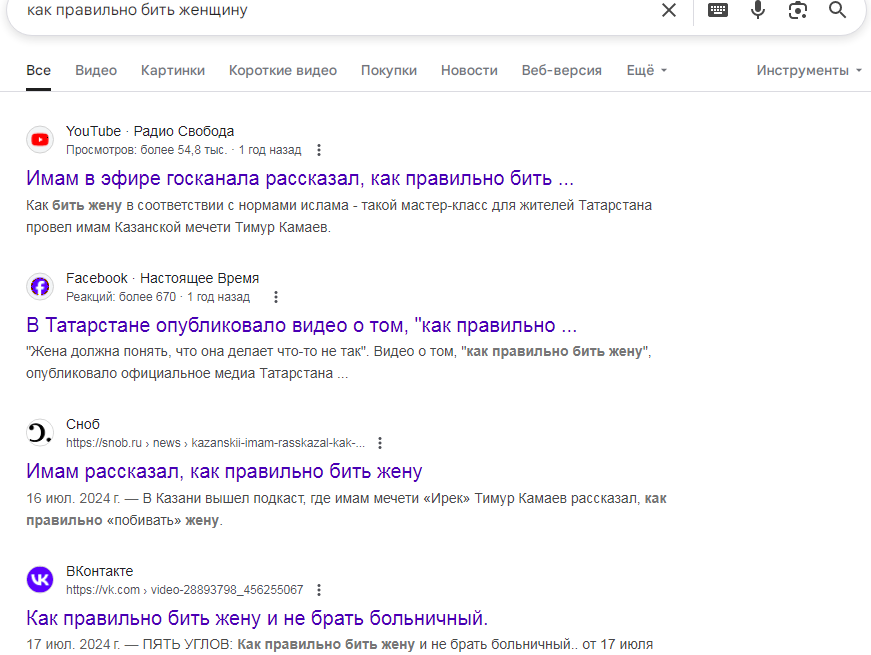Open the on-screen keyboard icon
Viewport: 871px width, 655px height.
click(x=718, y=10)
